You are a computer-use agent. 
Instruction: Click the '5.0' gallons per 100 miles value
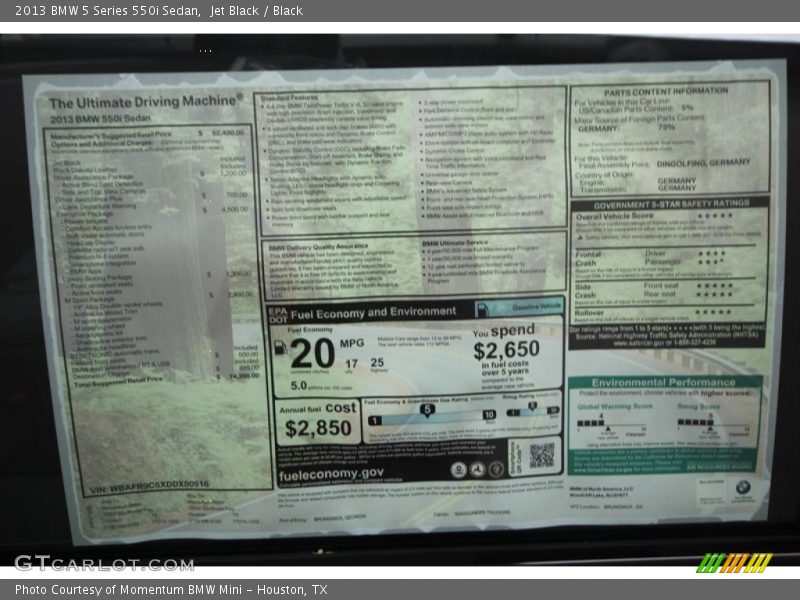click(x=298, y=386)
